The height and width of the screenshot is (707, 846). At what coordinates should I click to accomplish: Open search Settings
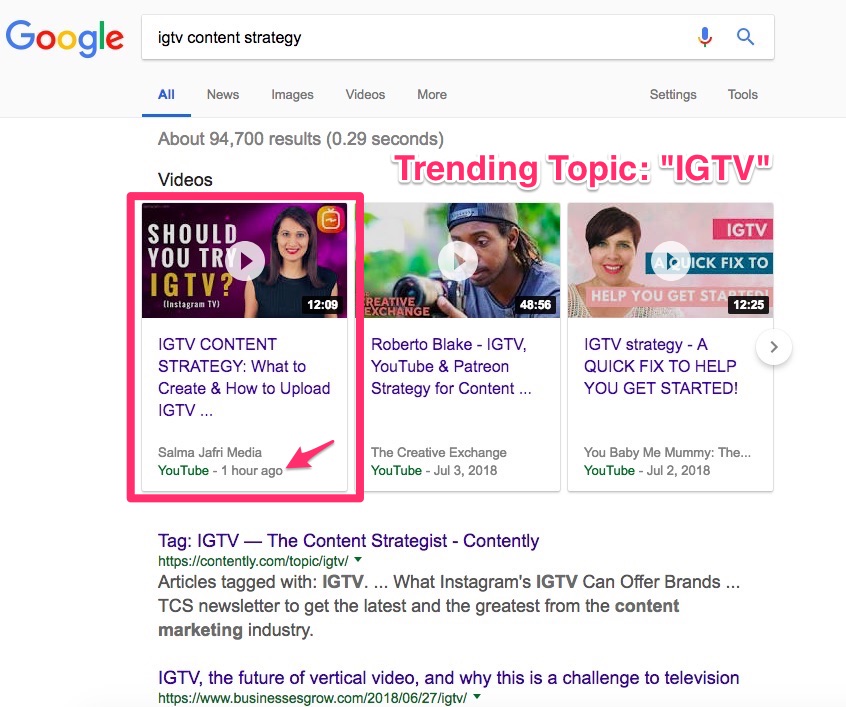(673, 94)
